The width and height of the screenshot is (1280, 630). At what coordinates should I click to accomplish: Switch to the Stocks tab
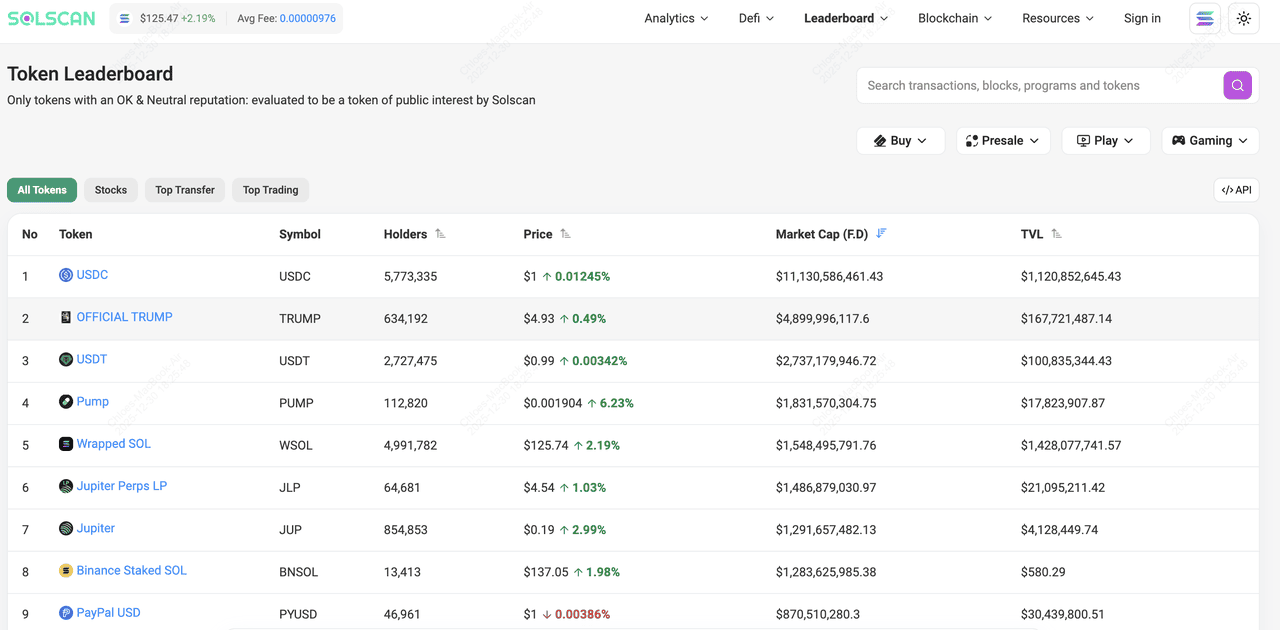(x=111, y=190)
